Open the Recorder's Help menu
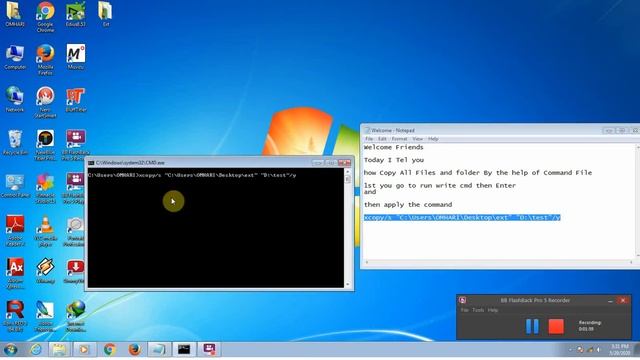Screen dimensions: 640x360 [493, 310]
